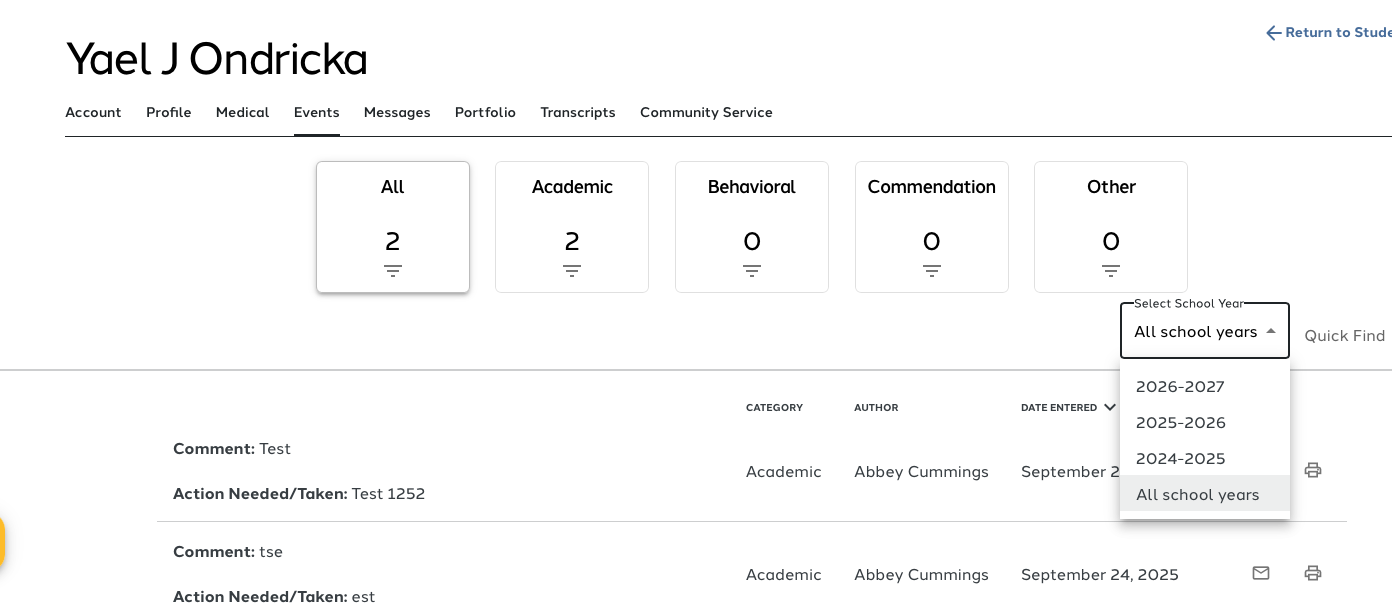Click the print icon for the tse event

(x=1313, y=573)
